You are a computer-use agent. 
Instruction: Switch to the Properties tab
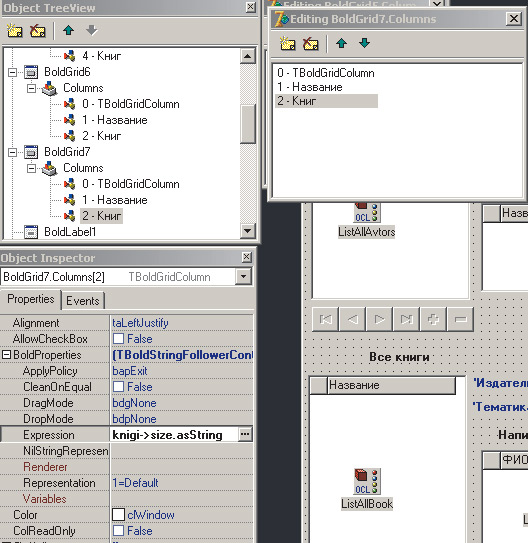[31, 299]
